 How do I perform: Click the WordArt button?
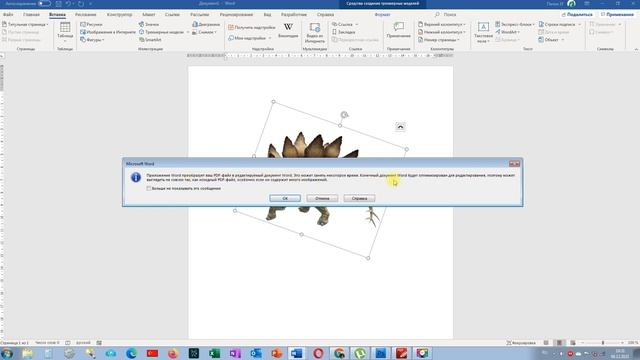[x=508, y=32]
